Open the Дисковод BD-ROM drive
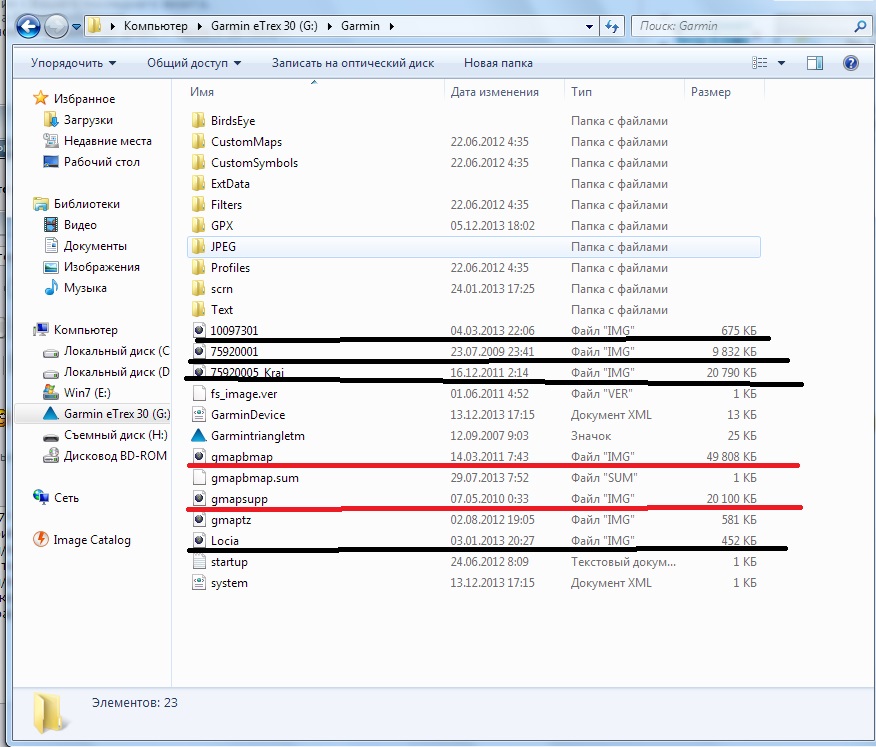This screenshot has width=876, height=747. [x=105, y=456]
